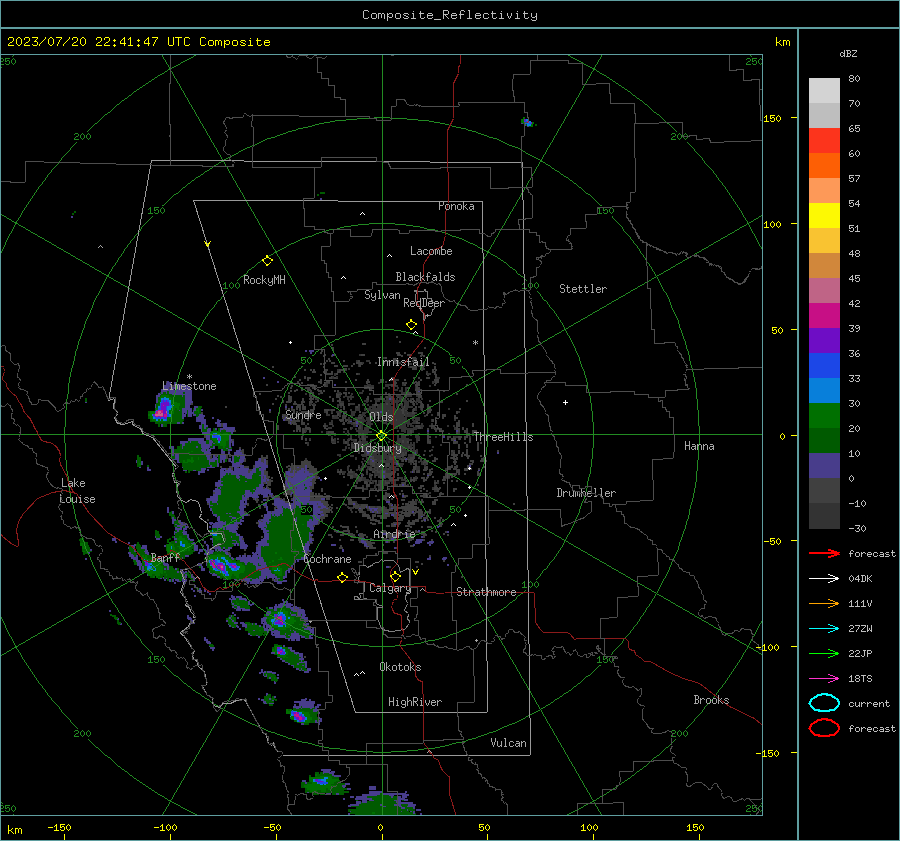Click the Drumheller label
900x841 pixels.
[586, 493]
